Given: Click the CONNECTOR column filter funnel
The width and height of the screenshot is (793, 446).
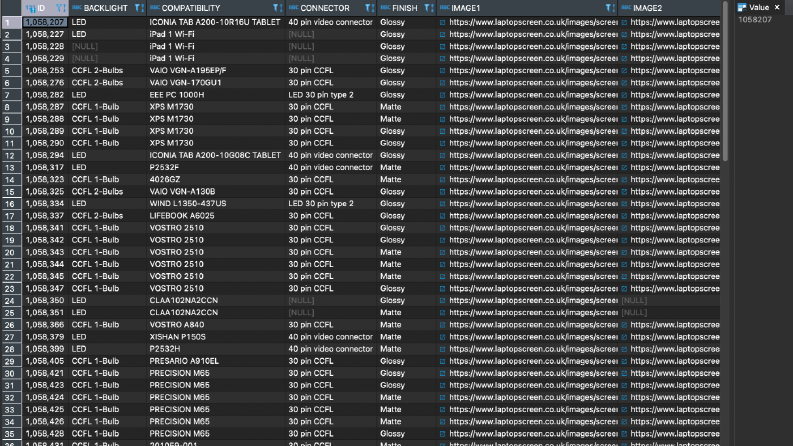Looking at the screenshot, I should point(369,8).
